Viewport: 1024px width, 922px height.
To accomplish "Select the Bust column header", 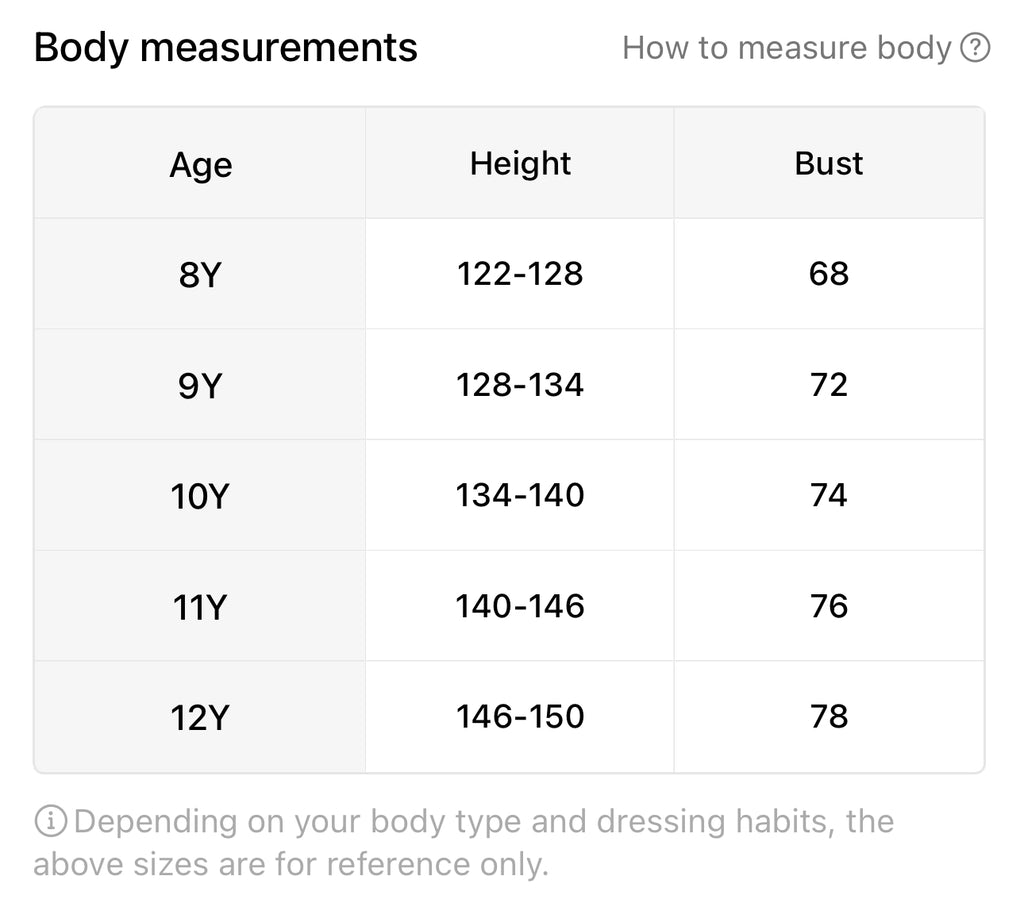I will tap(828, 163).
